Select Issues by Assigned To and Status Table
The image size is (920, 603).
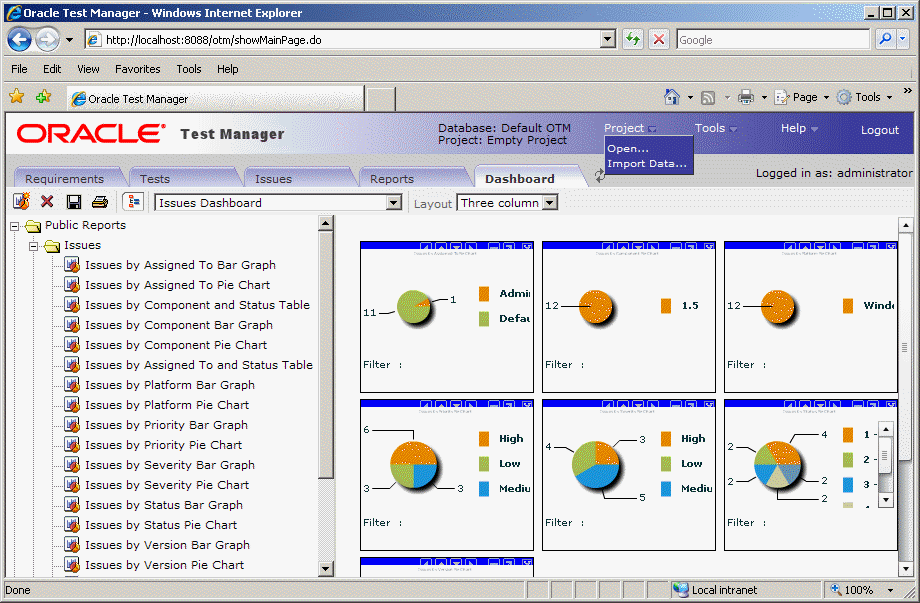tap(199, 365)
